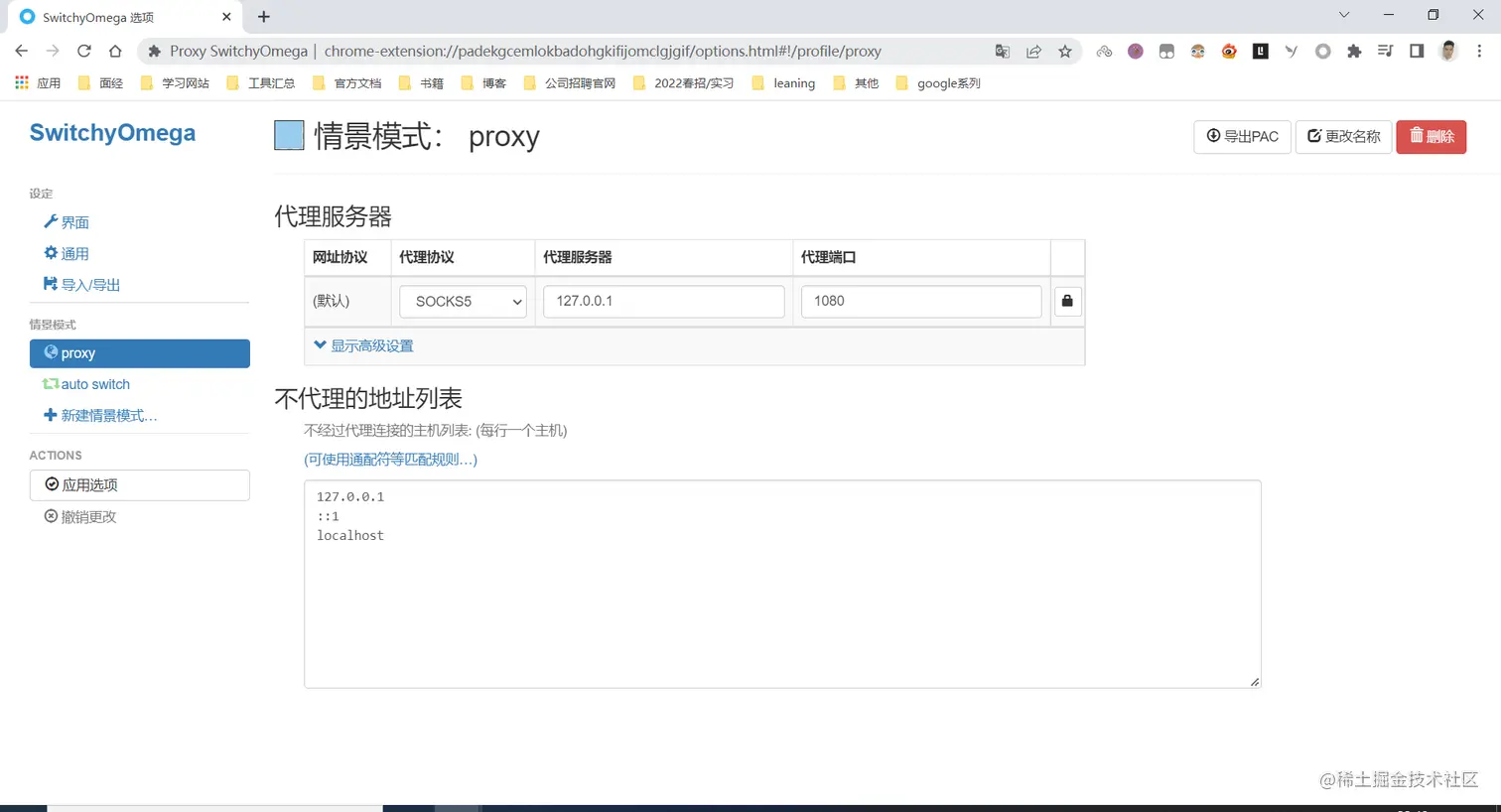1501x812 pixels.
Task: Click 新建情景模式 to add profile
Action: click(x=100, y=415)
